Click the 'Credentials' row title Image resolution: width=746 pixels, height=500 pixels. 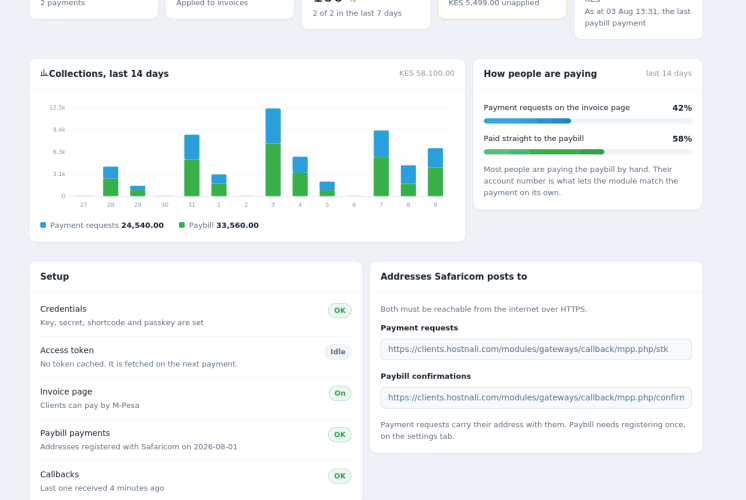[x=63, y=309]
